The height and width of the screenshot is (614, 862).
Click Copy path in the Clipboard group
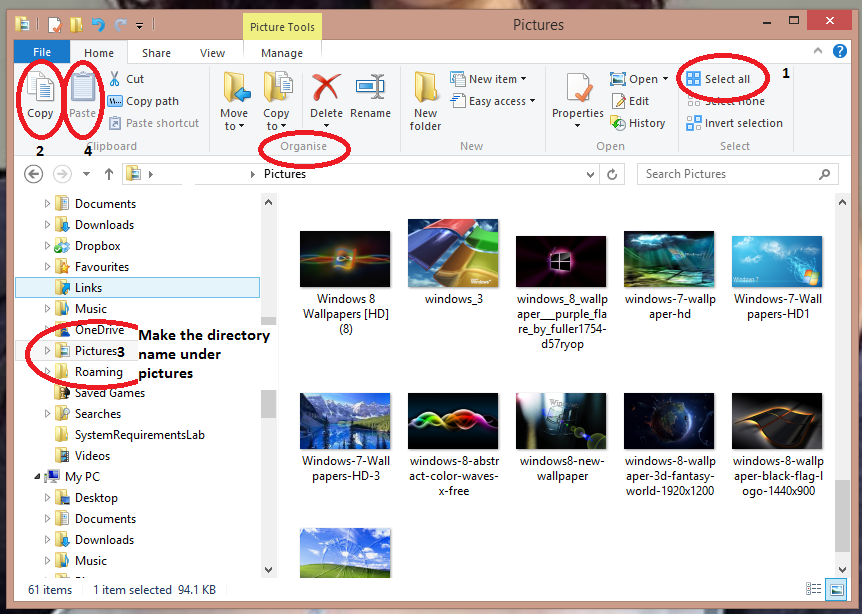(x=140, y=100)
